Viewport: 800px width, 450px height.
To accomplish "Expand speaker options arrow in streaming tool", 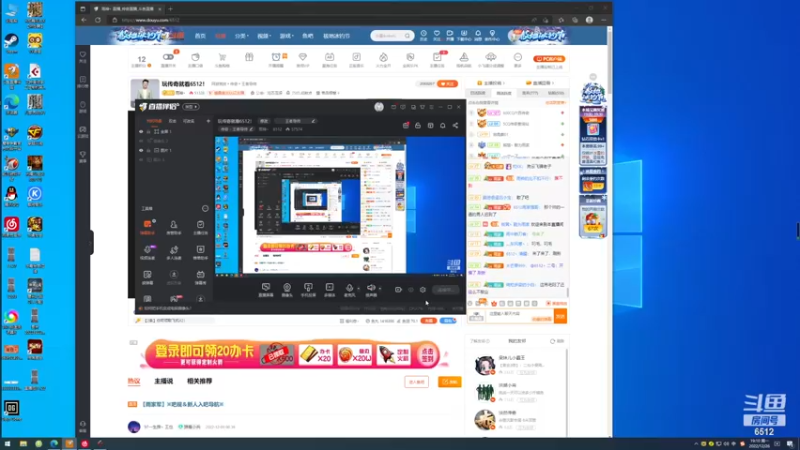I will 380,288.
